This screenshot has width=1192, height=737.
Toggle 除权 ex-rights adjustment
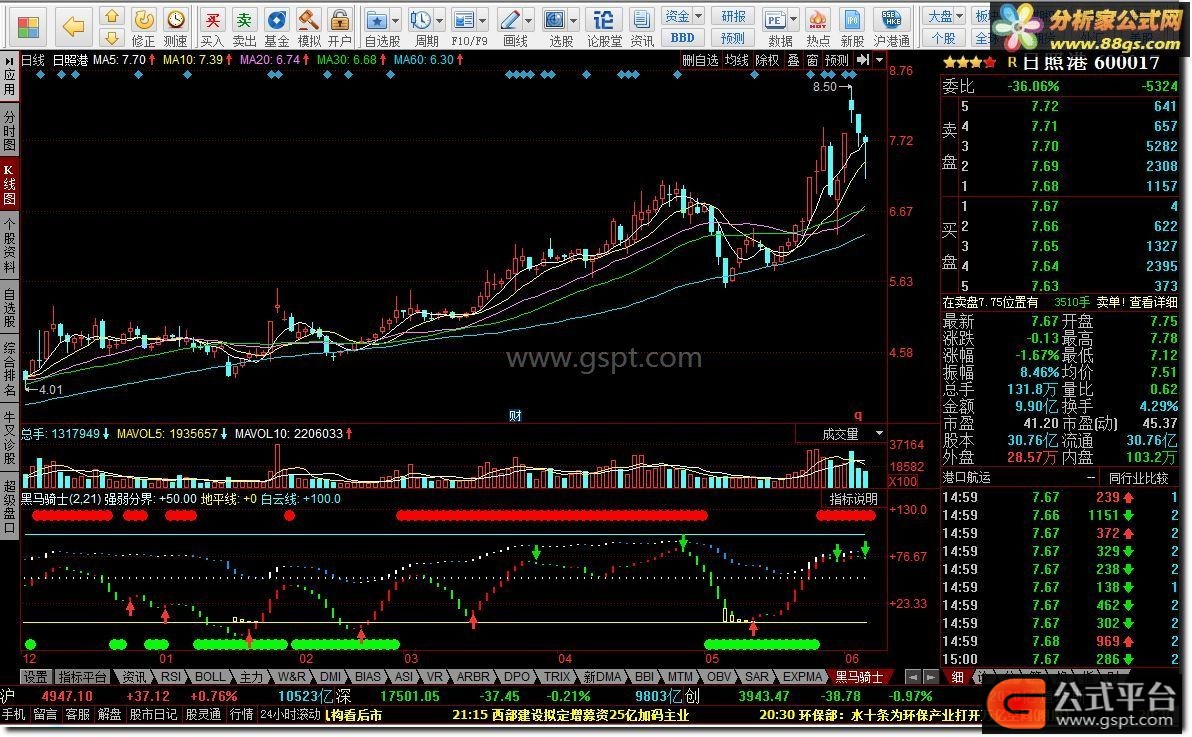coord(766,60)
